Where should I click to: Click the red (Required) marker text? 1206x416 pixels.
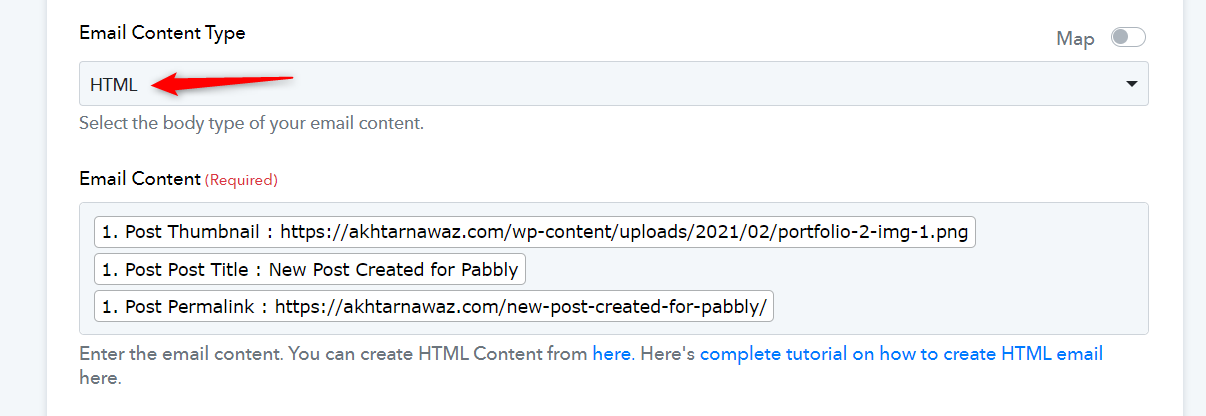pos(241,180)
